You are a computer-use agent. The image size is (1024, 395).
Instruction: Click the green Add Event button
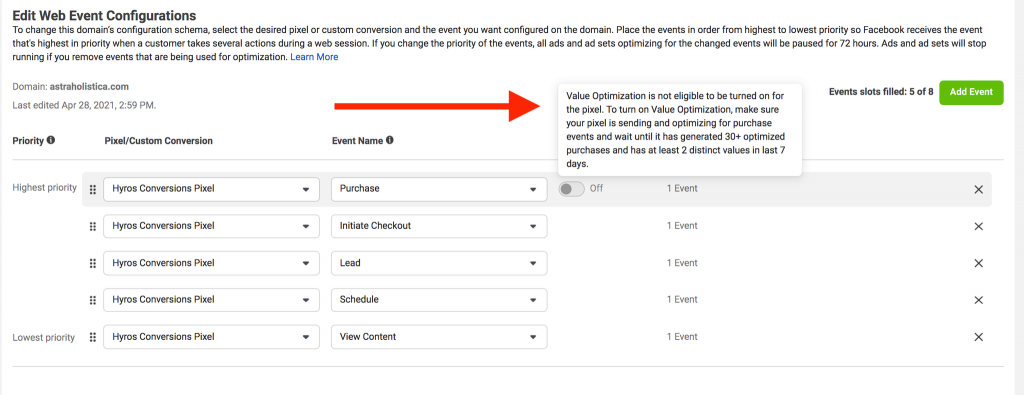[971, 92]
